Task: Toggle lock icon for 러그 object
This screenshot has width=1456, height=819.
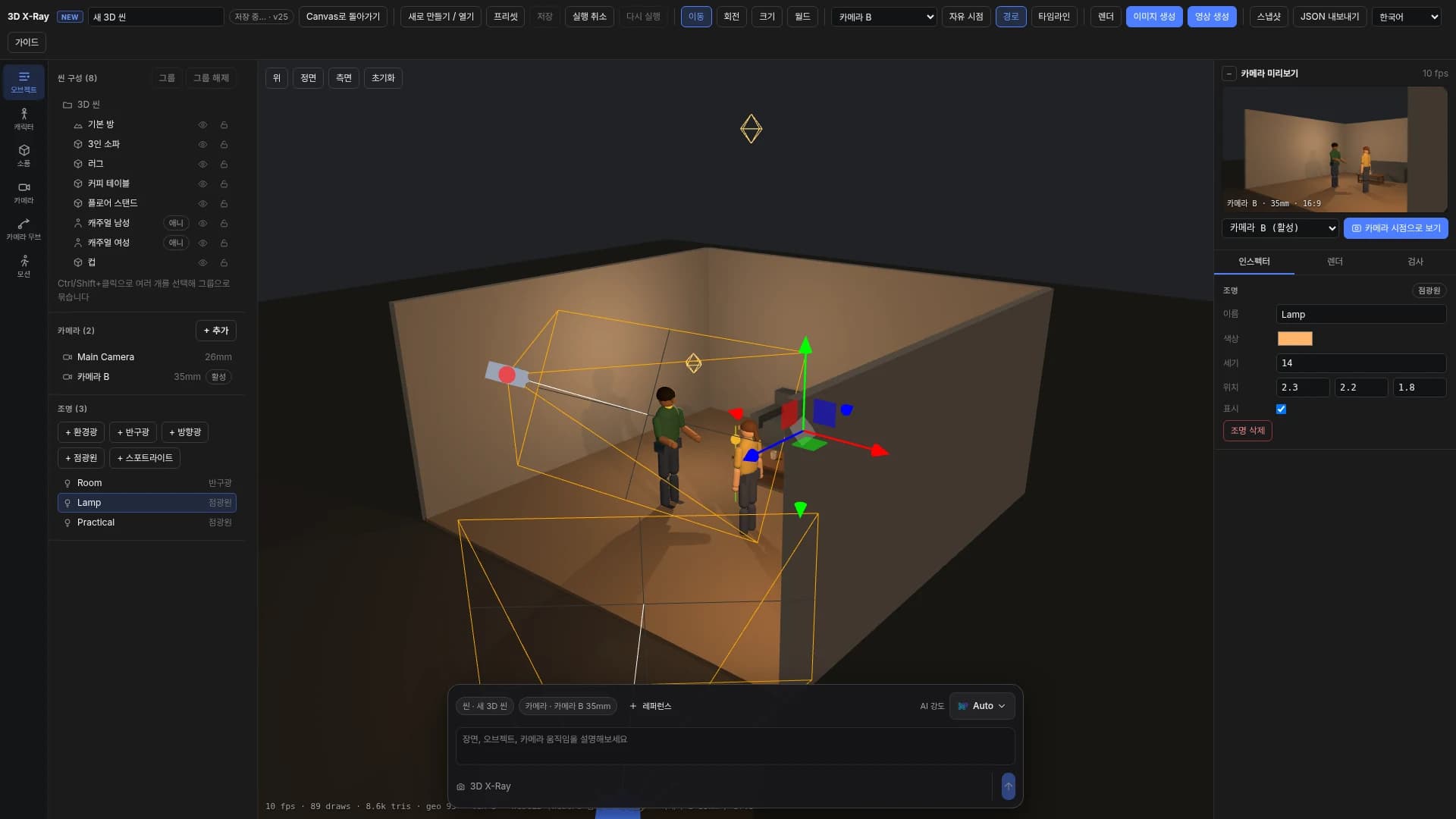Action: pos(224,164)
